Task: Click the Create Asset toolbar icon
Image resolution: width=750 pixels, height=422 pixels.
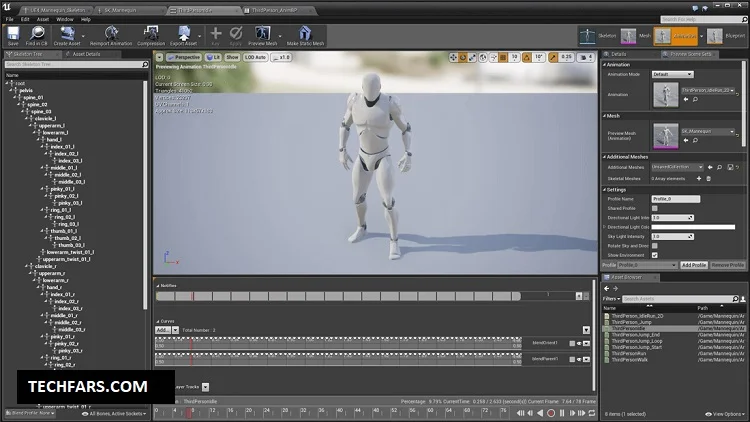Action: point(67,35)
